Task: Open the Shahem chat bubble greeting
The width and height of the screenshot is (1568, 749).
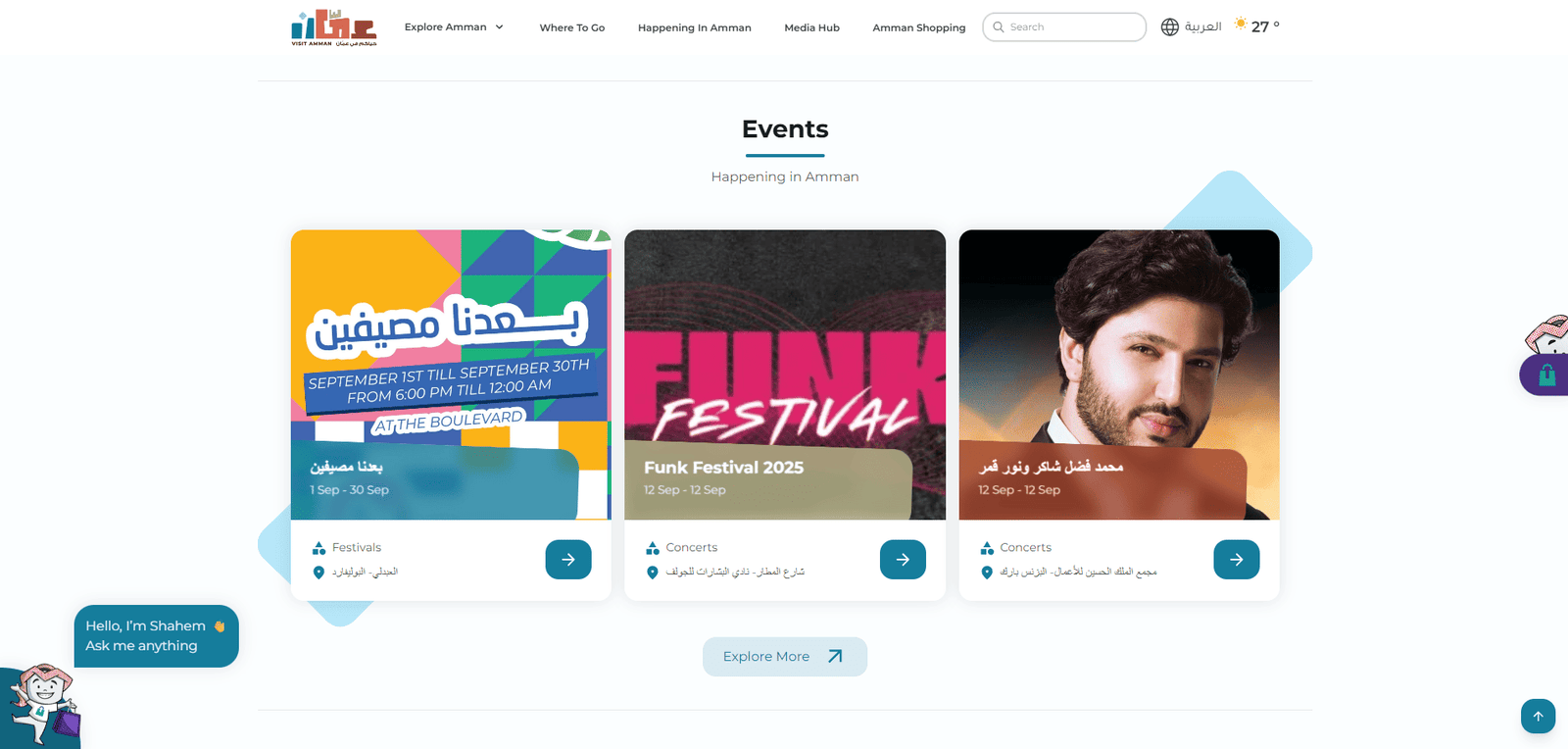Action: click(157, 636)
